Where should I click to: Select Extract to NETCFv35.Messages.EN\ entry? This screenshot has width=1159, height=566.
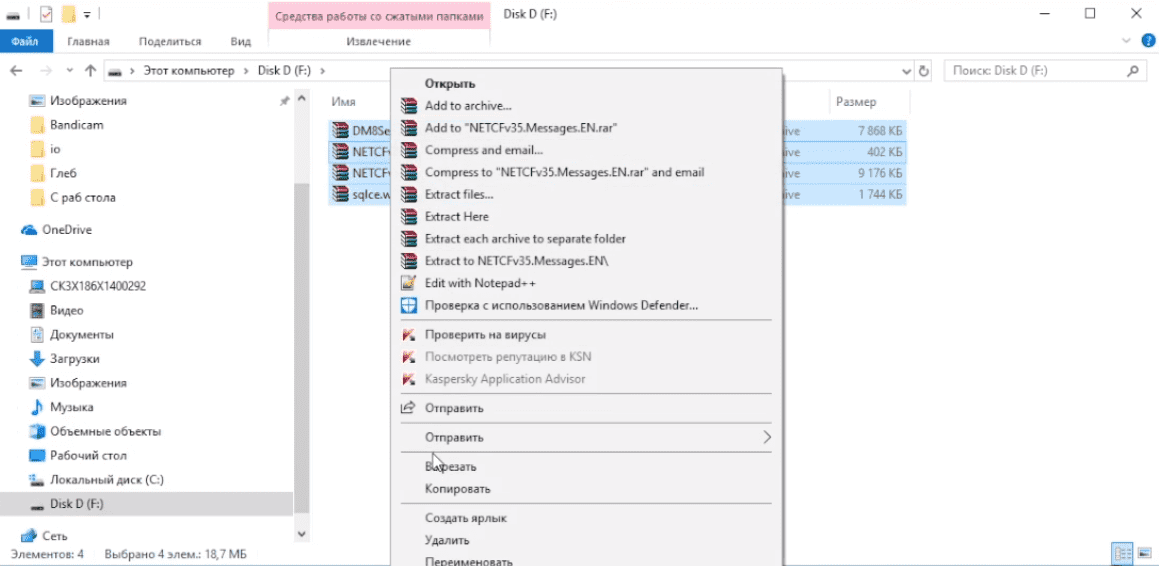click(517, 261)
